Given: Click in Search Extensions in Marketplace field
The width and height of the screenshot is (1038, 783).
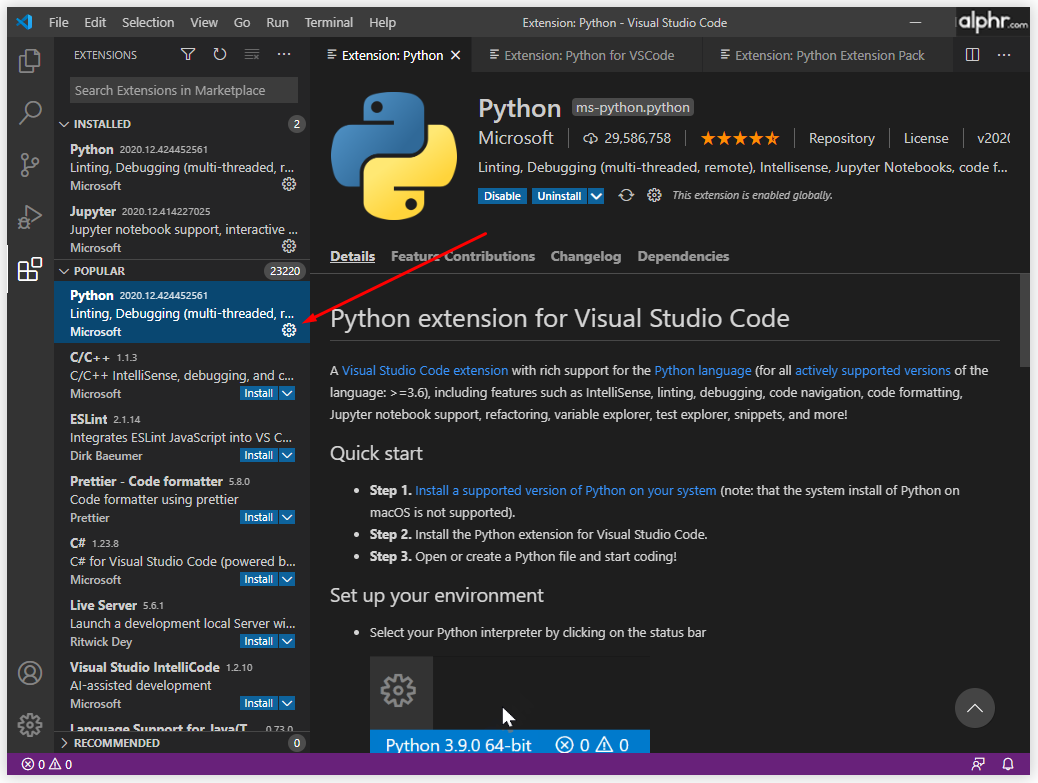Looking at the screenshot, I should (184, 91).
